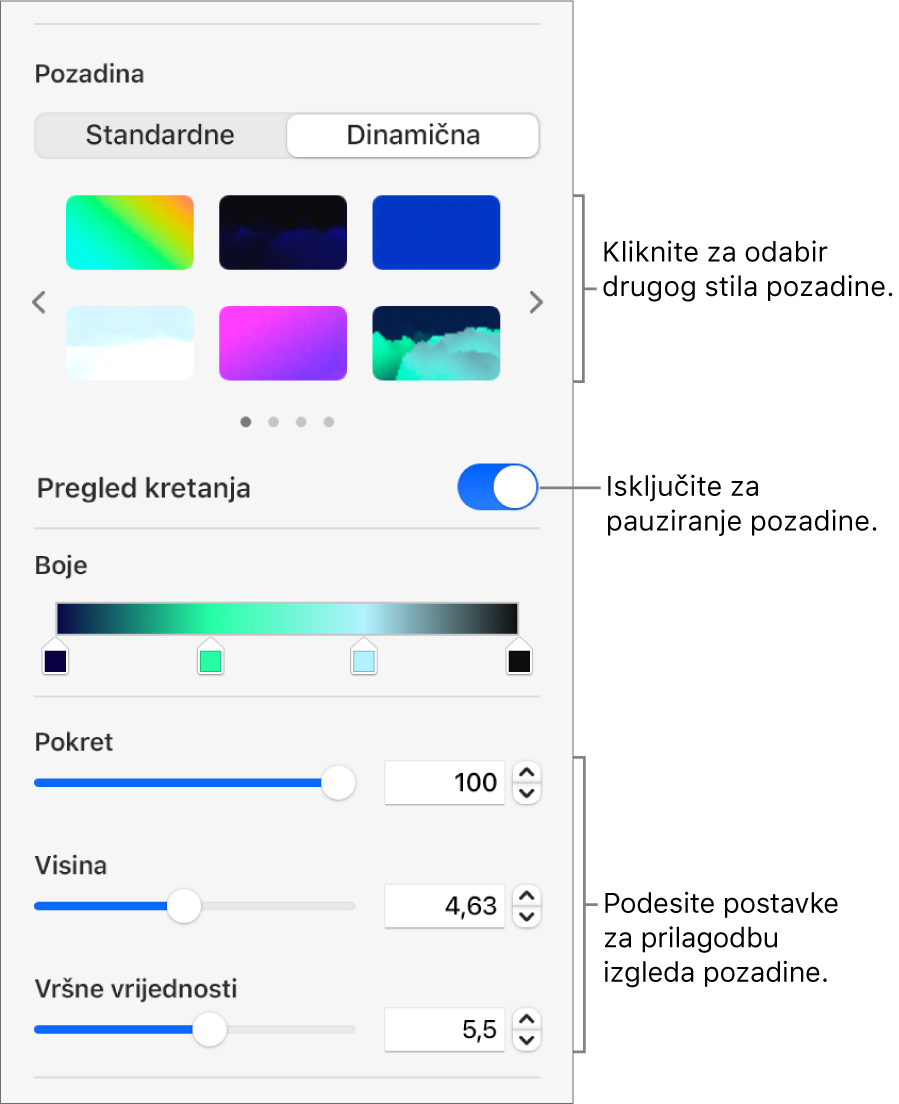Go to the second background page dot
This screenshot has height=1104, width=899.
pos(273,422)
